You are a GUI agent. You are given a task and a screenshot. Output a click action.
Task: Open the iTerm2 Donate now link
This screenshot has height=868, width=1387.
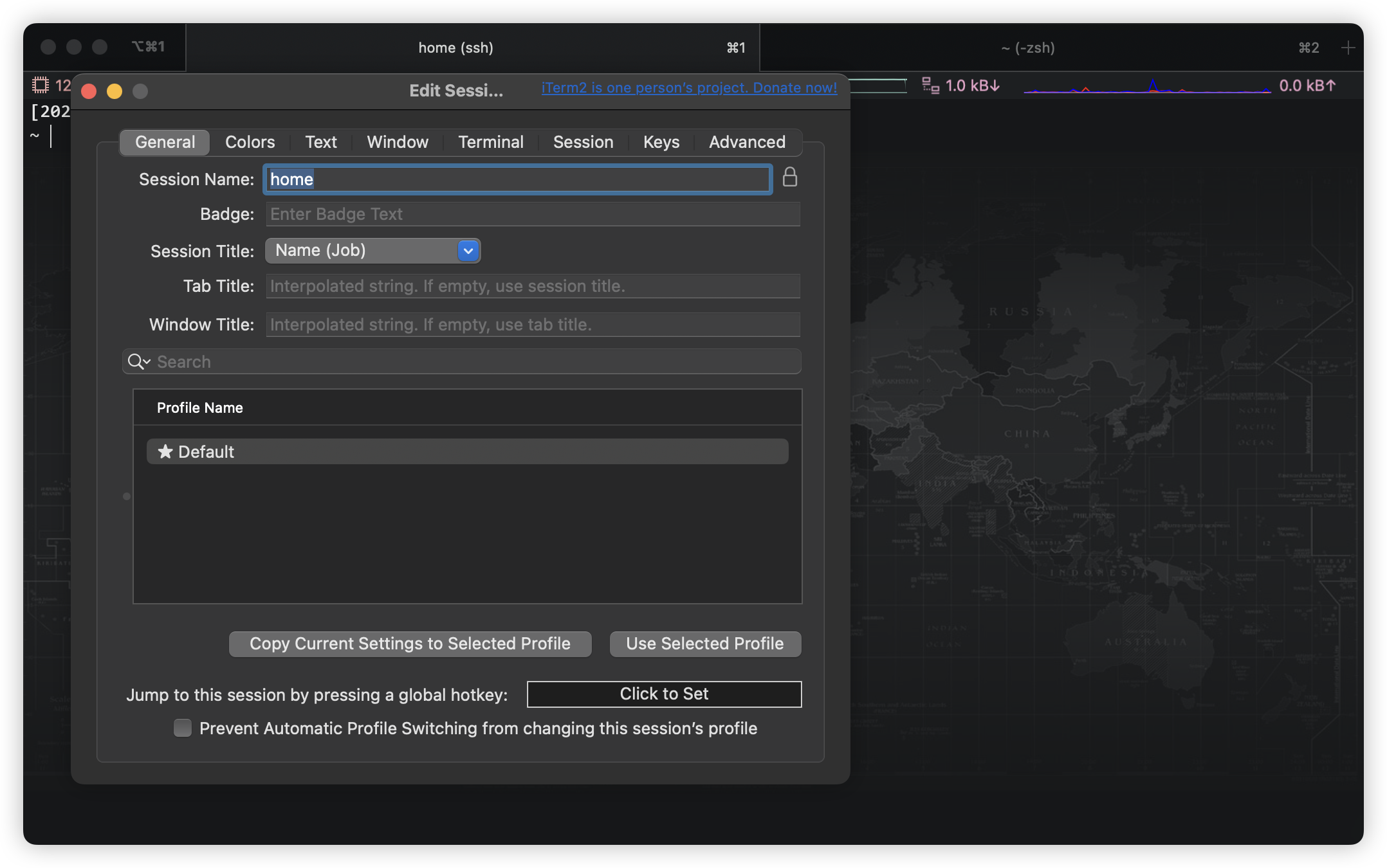tap(689, 87)
